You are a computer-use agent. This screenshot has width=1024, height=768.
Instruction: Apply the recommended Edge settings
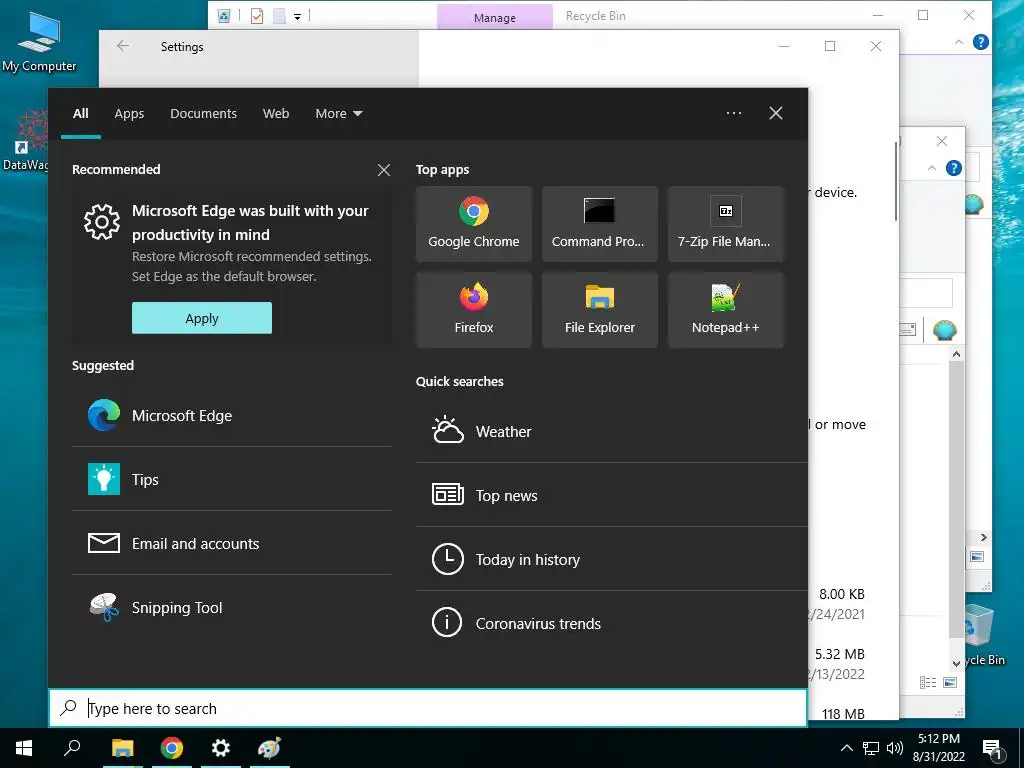click(202, 318)
